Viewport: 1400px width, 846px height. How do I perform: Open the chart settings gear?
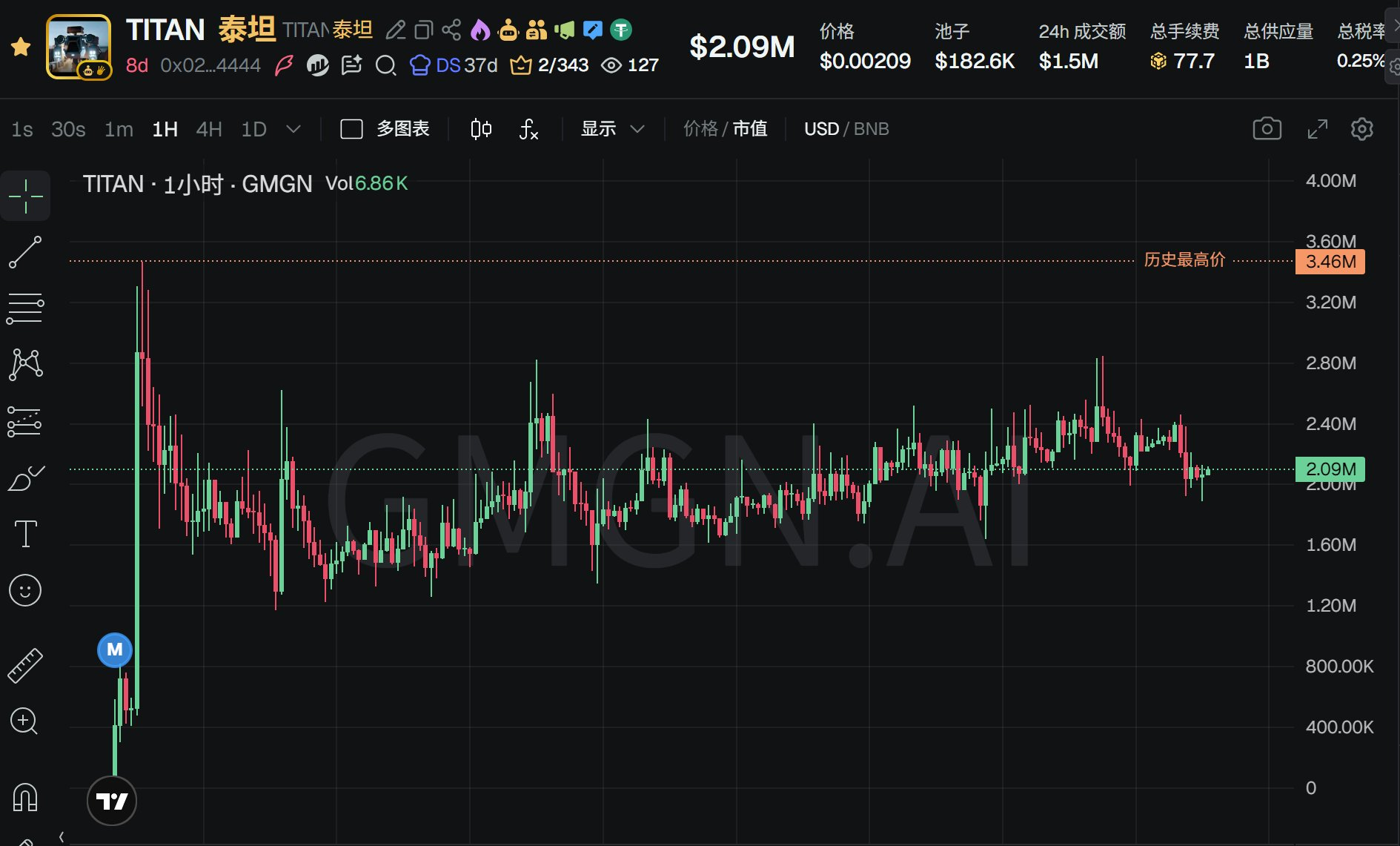tap(1361, 129)
